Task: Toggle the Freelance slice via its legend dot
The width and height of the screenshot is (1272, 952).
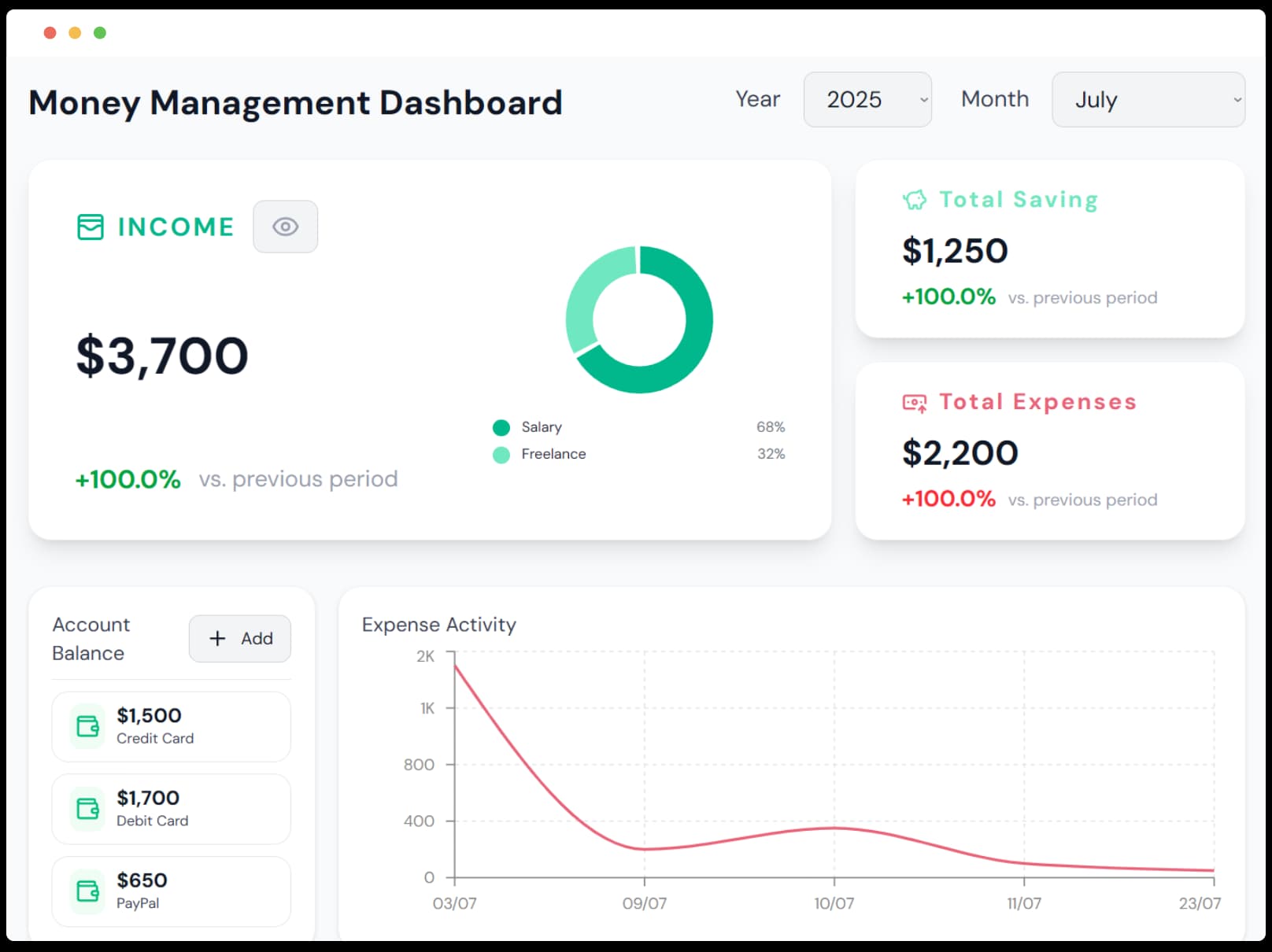Action: [x=501, y=454]
